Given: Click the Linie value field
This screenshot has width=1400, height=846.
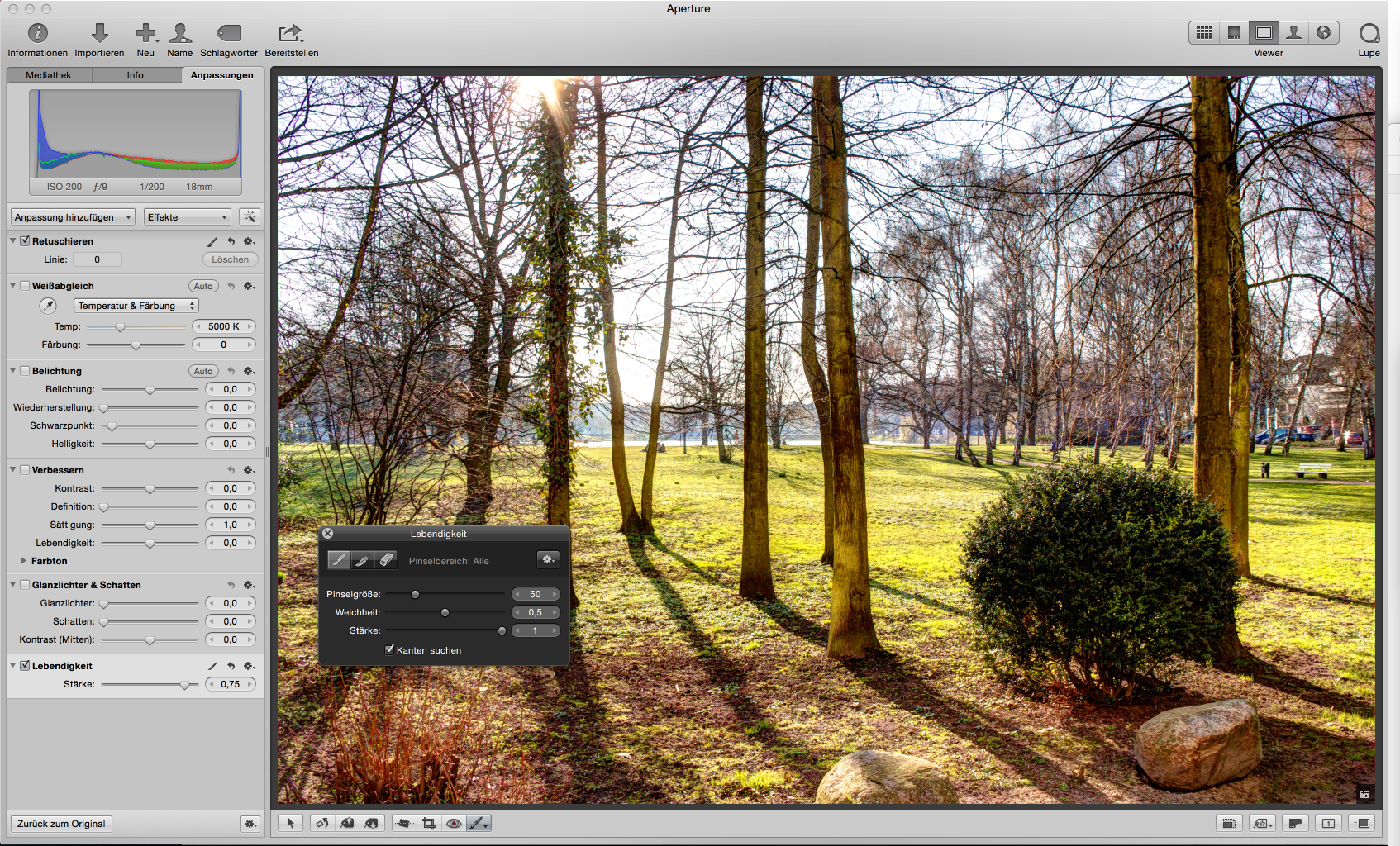Looking at the screenshot, I should 98,259.
